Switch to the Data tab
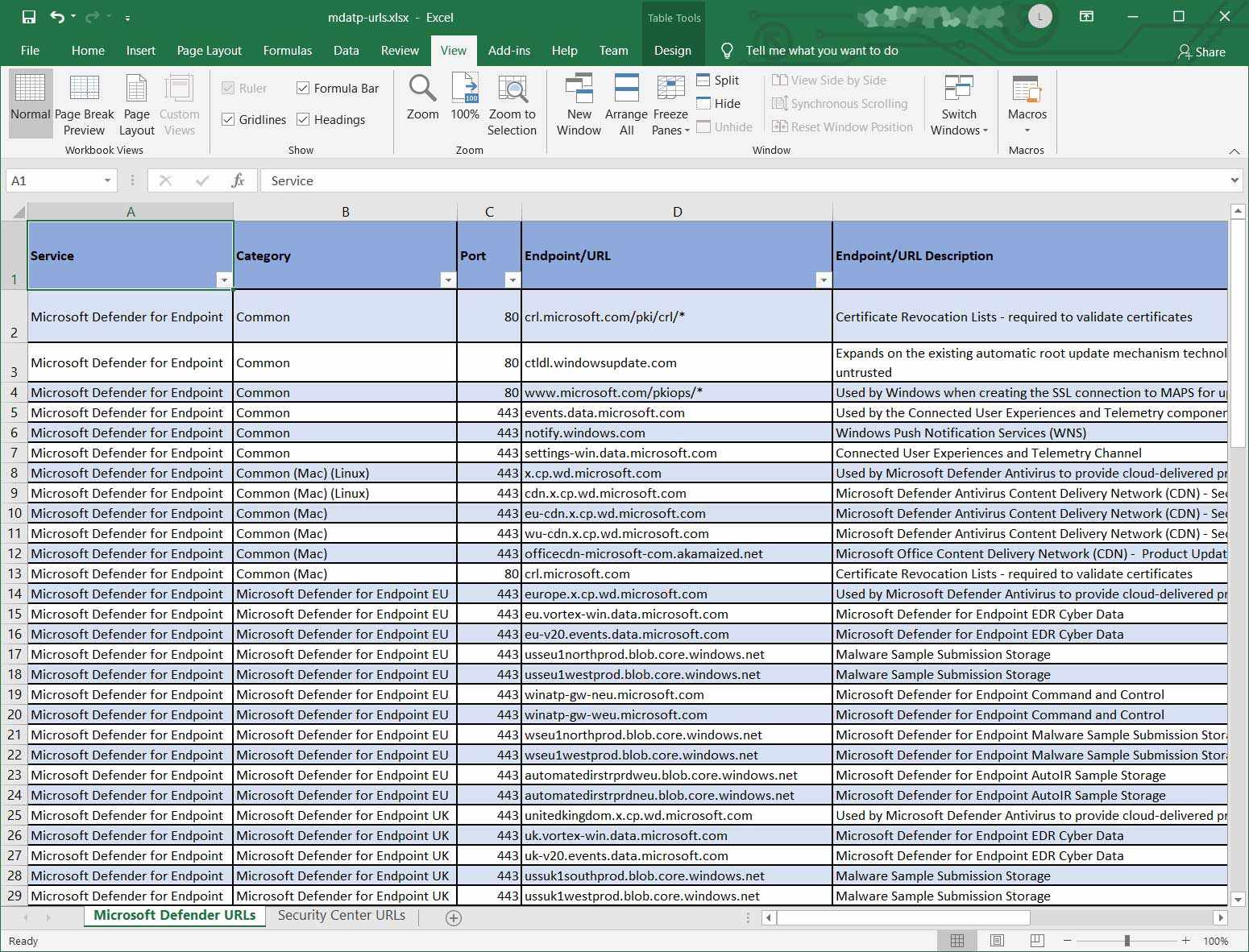The height and width of the screenshot is (952, 1249). pyautogui.click(x=346, y=51)
